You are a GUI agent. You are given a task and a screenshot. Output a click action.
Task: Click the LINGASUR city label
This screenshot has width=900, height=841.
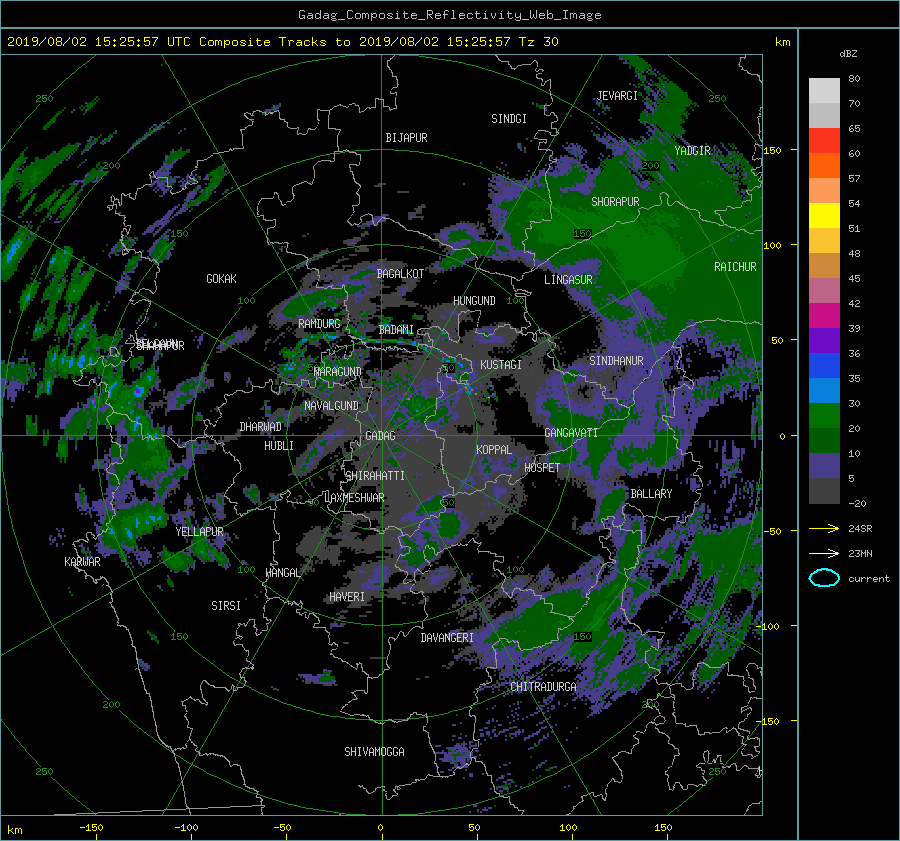(x=568, y=280)
